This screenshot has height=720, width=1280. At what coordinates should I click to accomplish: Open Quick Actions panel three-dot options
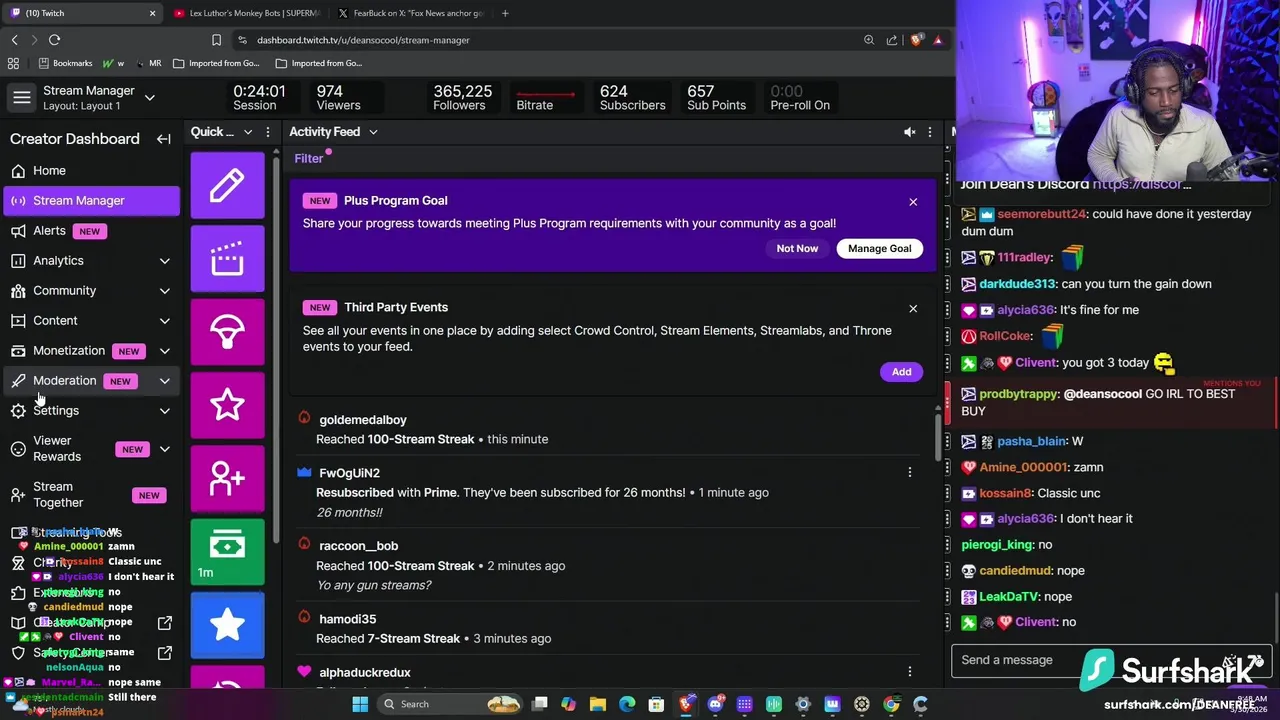point(267,132)
